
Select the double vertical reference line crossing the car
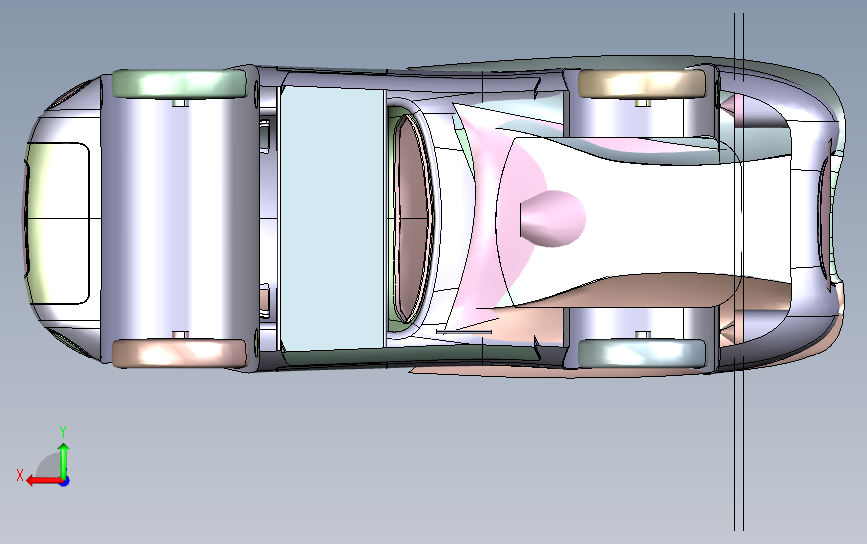pos(739,272)
